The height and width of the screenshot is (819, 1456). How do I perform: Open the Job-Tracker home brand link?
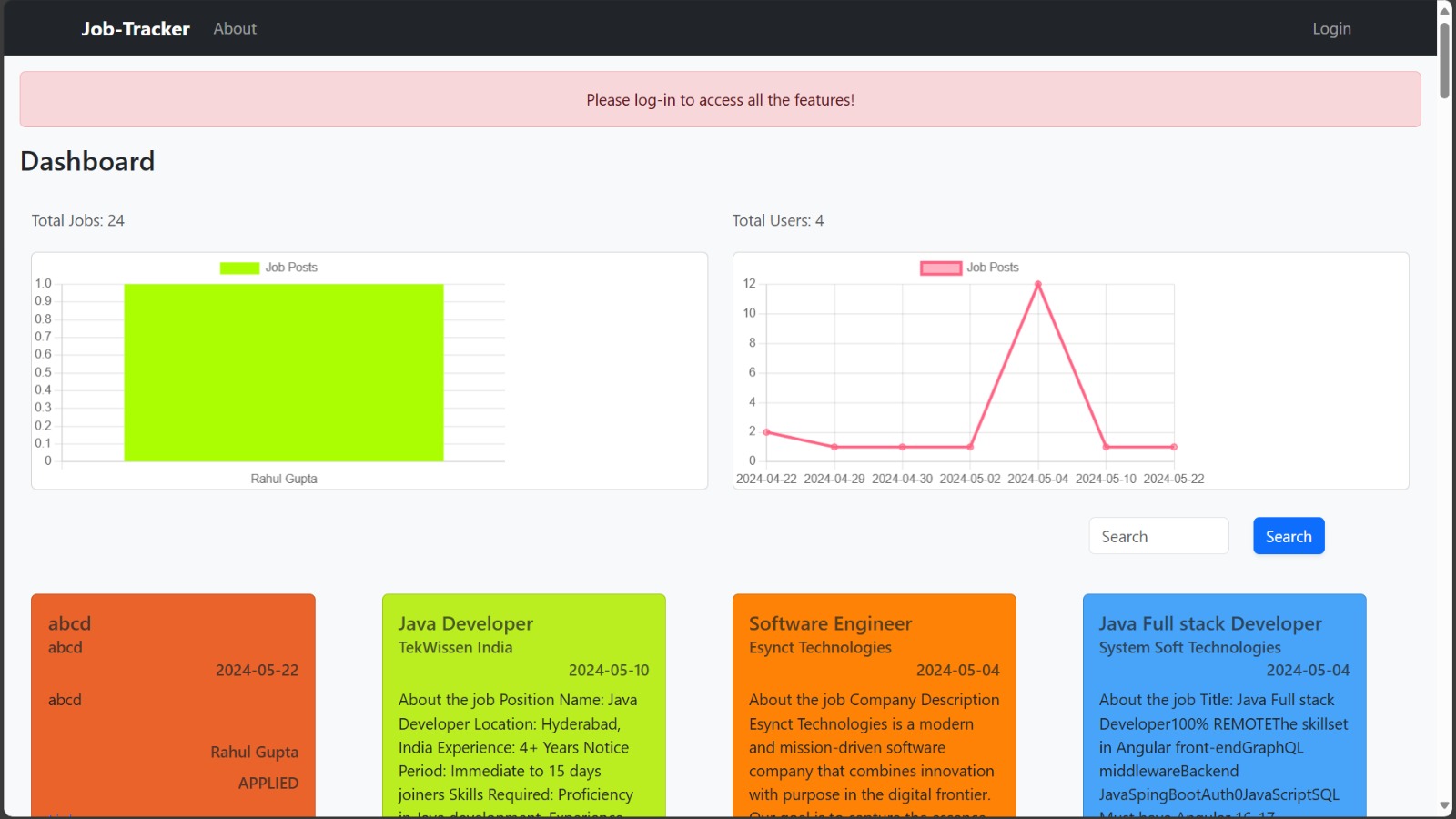[x=136, y=28]
